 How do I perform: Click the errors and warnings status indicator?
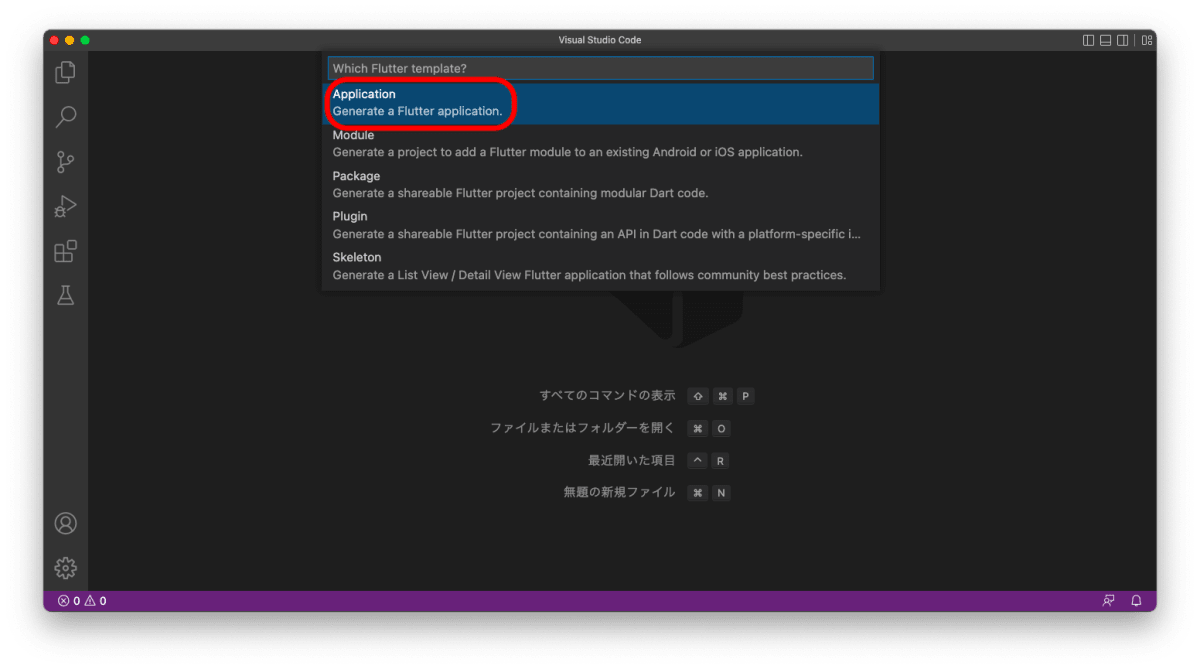pos(82,601)
